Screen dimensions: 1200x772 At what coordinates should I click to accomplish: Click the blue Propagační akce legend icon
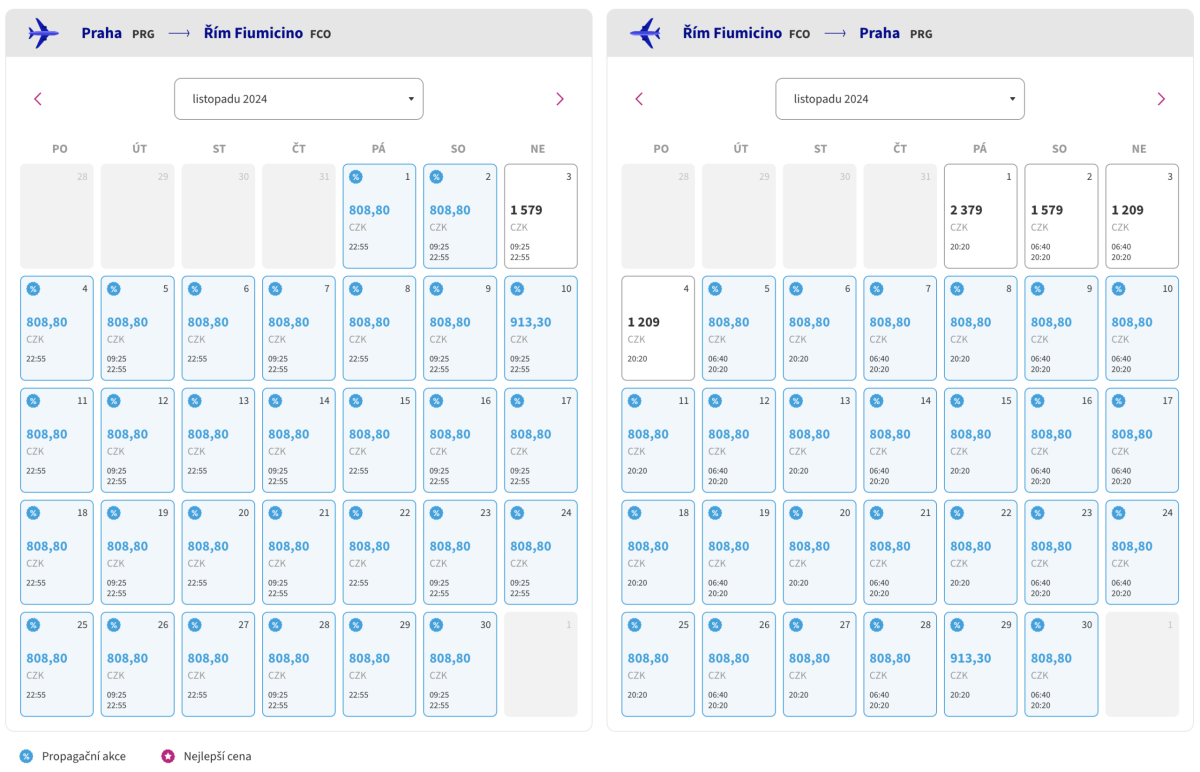[27, 756]
